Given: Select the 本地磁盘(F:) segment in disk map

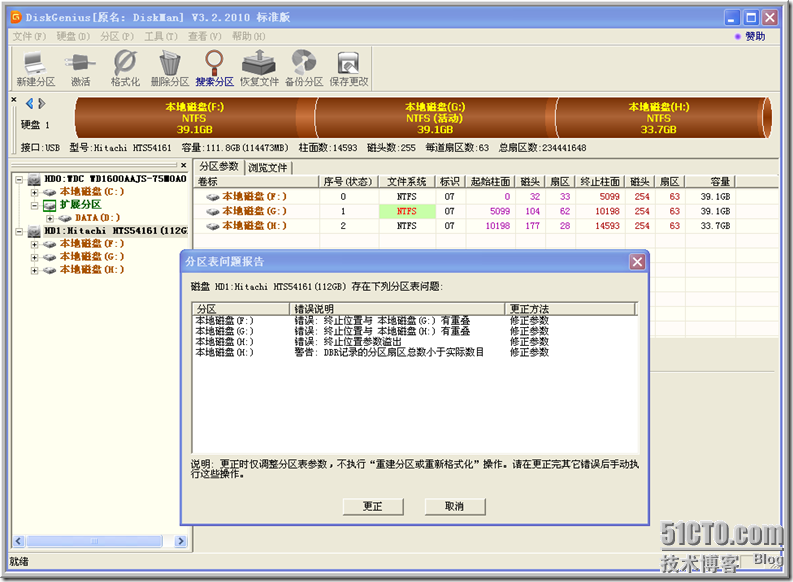Looking at the screenshot, I should [194, 118].
